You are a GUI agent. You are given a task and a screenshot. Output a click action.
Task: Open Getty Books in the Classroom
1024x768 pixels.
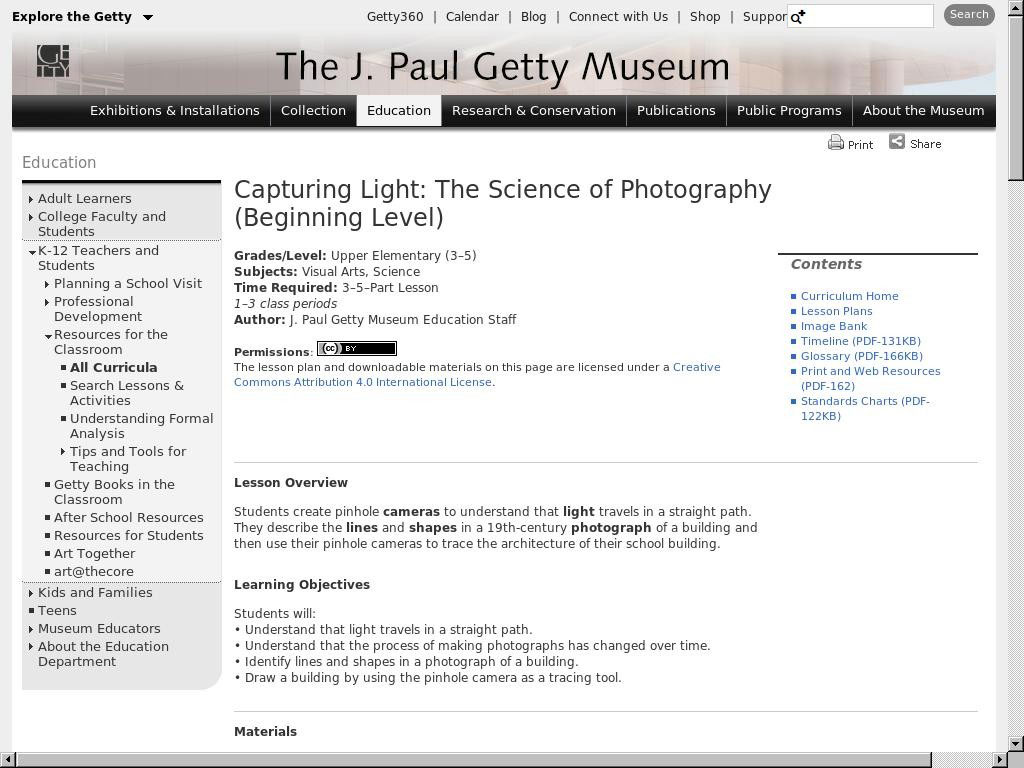tap(114, 492)
